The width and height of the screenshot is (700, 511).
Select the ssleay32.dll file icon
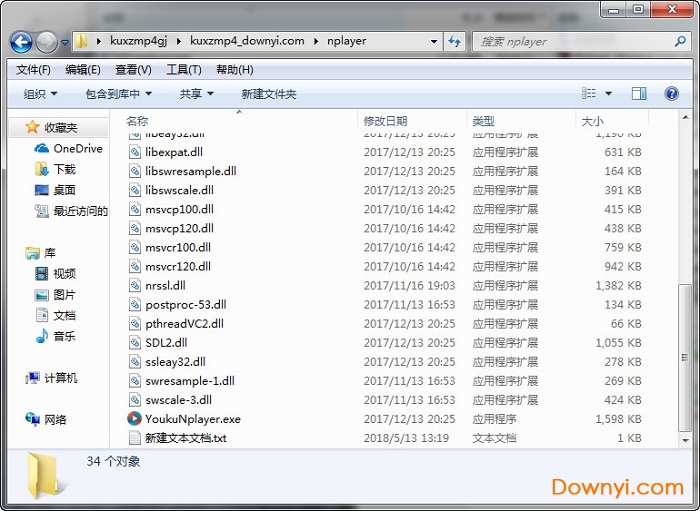click(x=135, y=361)
